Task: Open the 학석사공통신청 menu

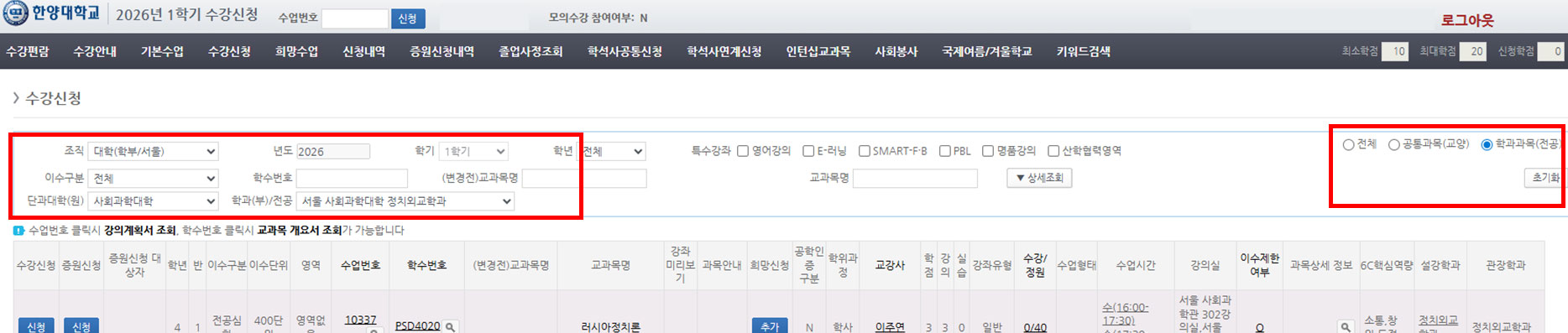Action: [625, 52]
